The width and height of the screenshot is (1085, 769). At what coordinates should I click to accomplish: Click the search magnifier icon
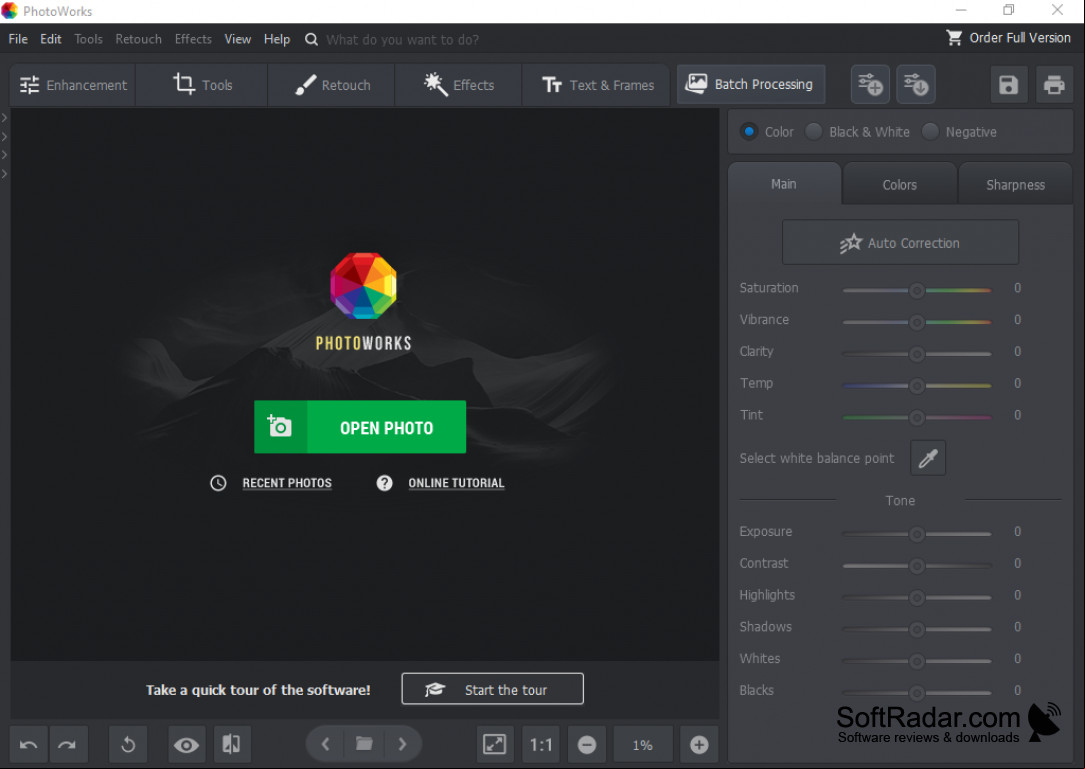(x=311, y=39)
